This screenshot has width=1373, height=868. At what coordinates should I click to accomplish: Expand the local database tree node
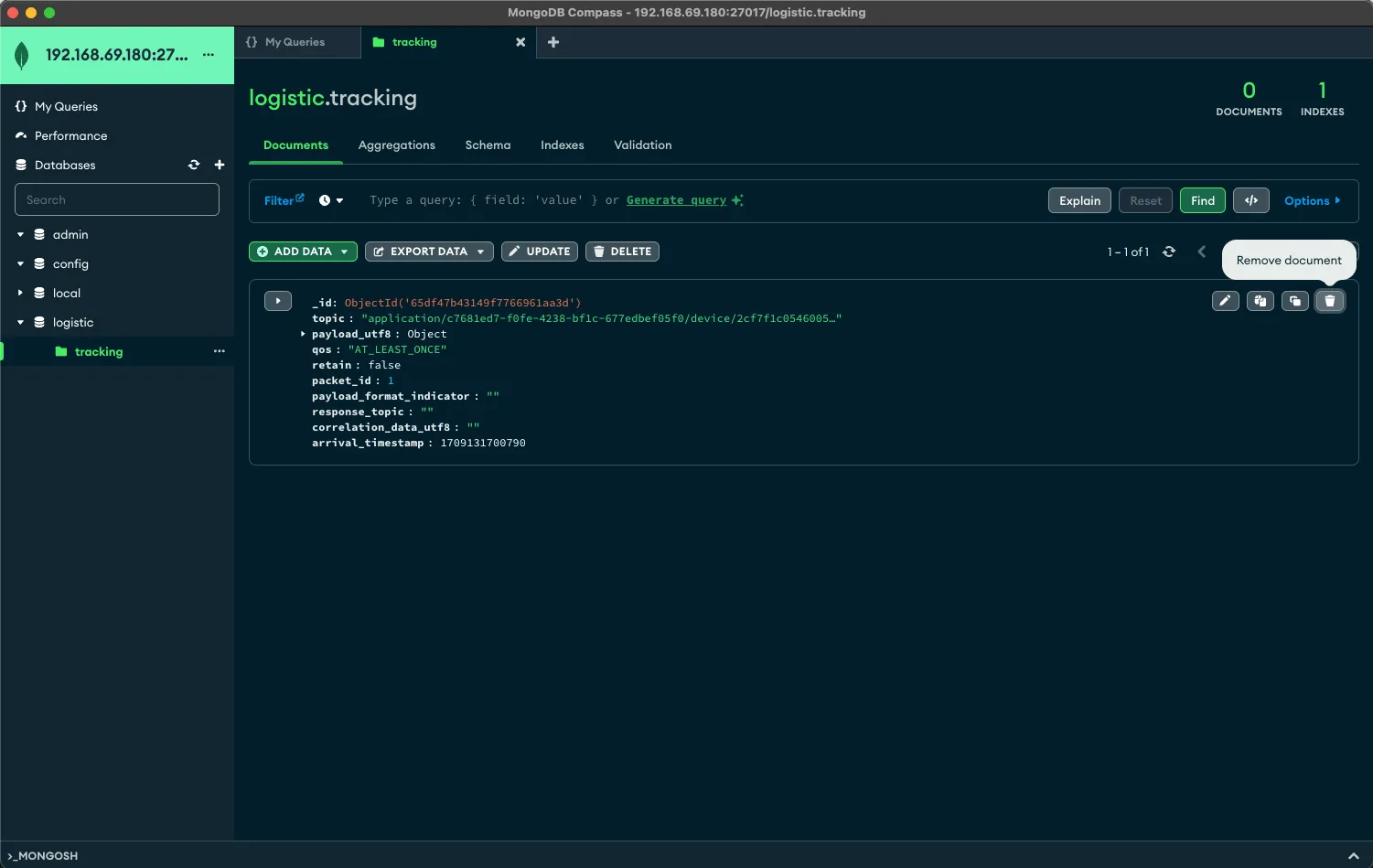[x=20, y=293]
